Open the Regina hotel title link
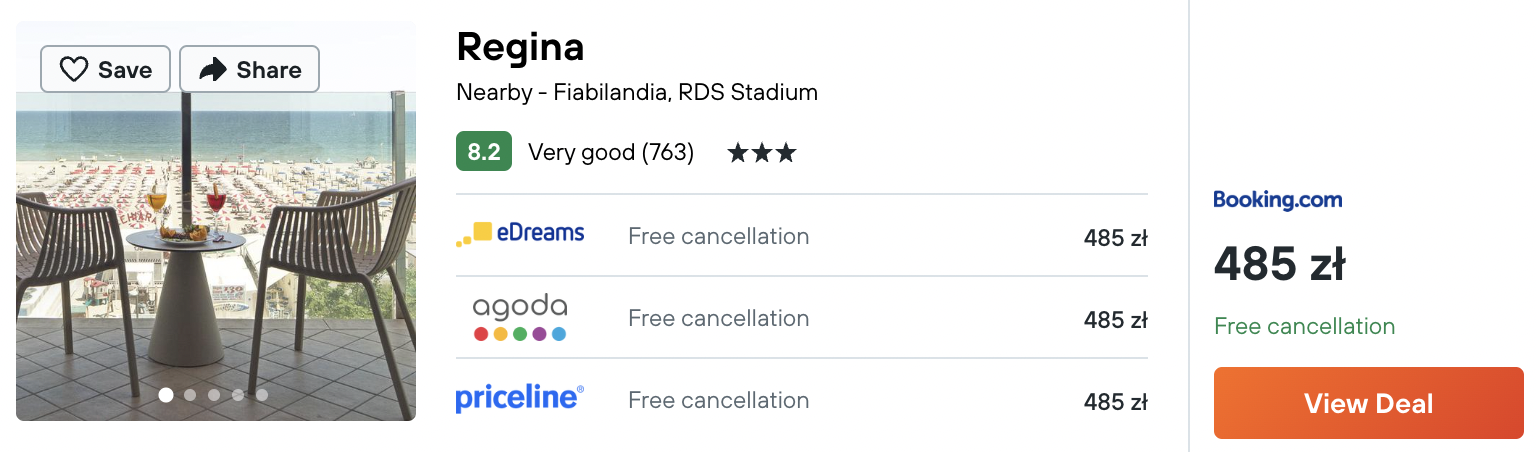1536x452 pixels. [x=520, y=48]
